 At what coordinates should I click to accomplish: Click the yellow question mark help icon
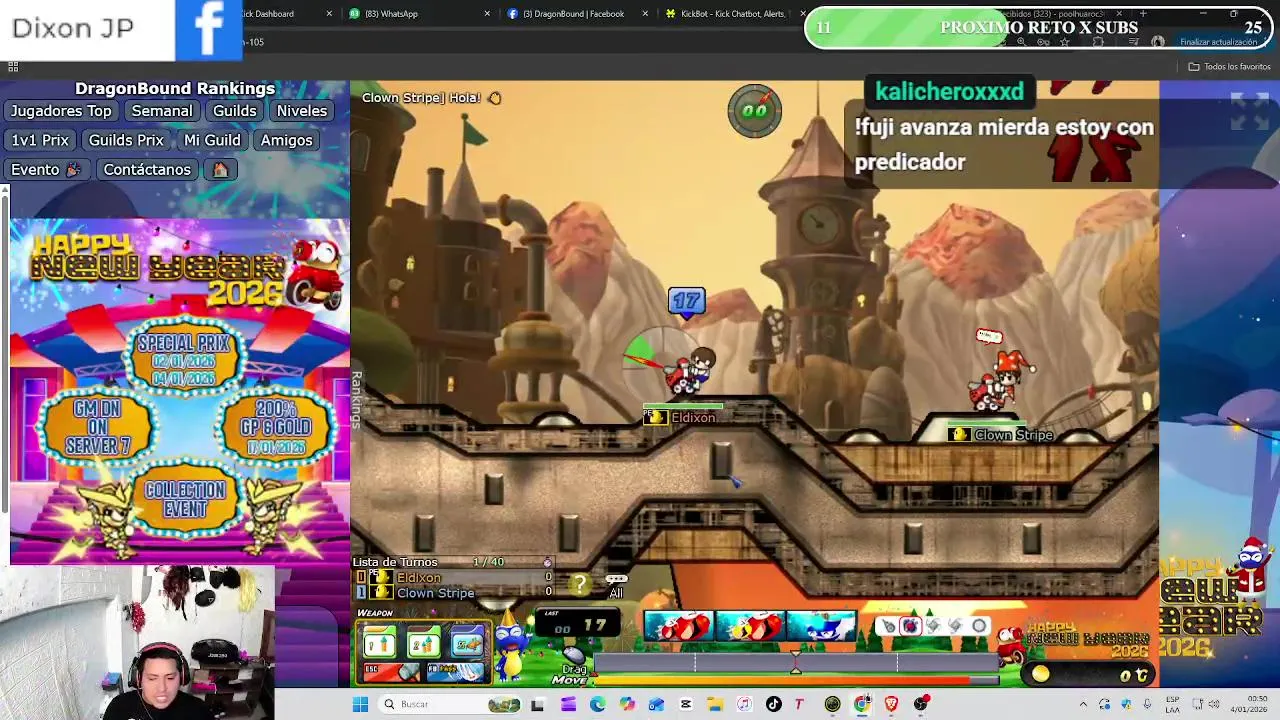click(x=580, y=584)
